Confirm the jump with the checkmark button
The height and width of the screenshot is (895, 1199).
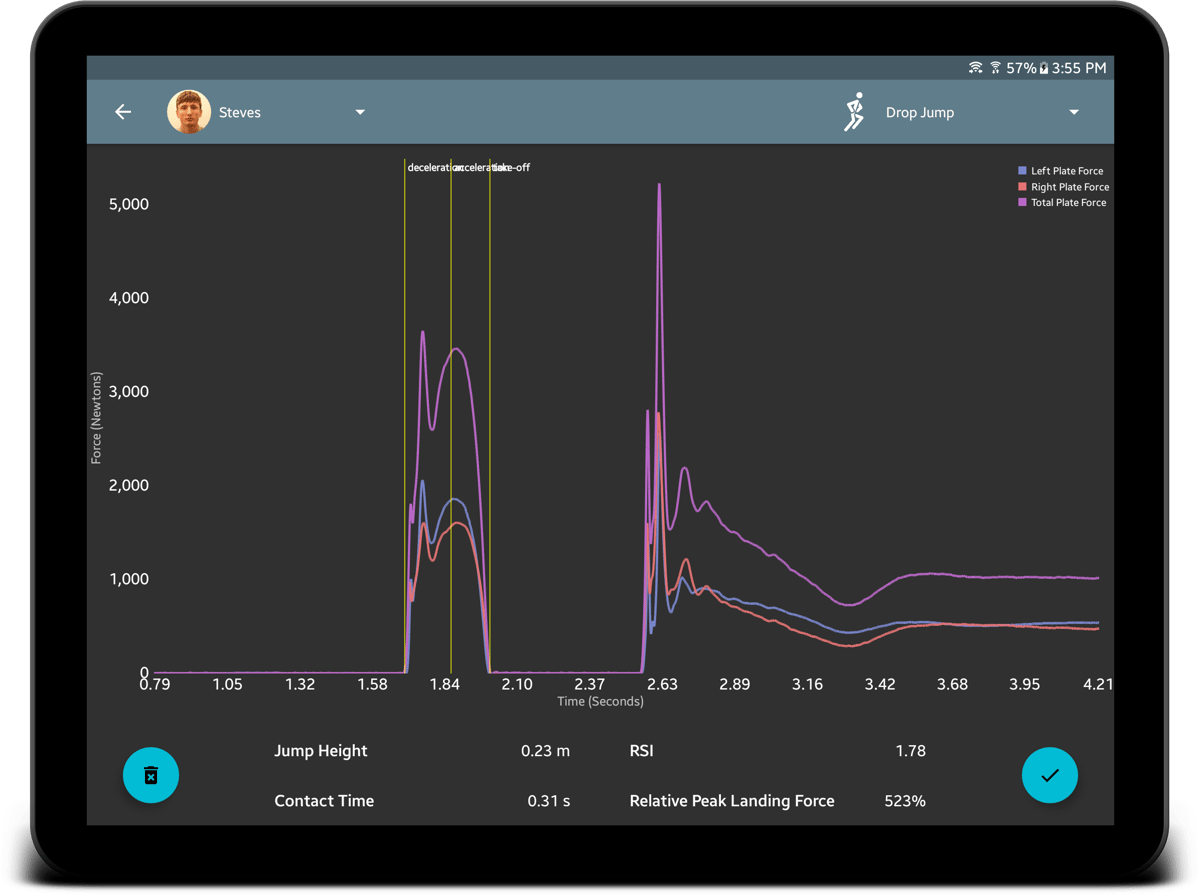click(x=1049, y=775)
